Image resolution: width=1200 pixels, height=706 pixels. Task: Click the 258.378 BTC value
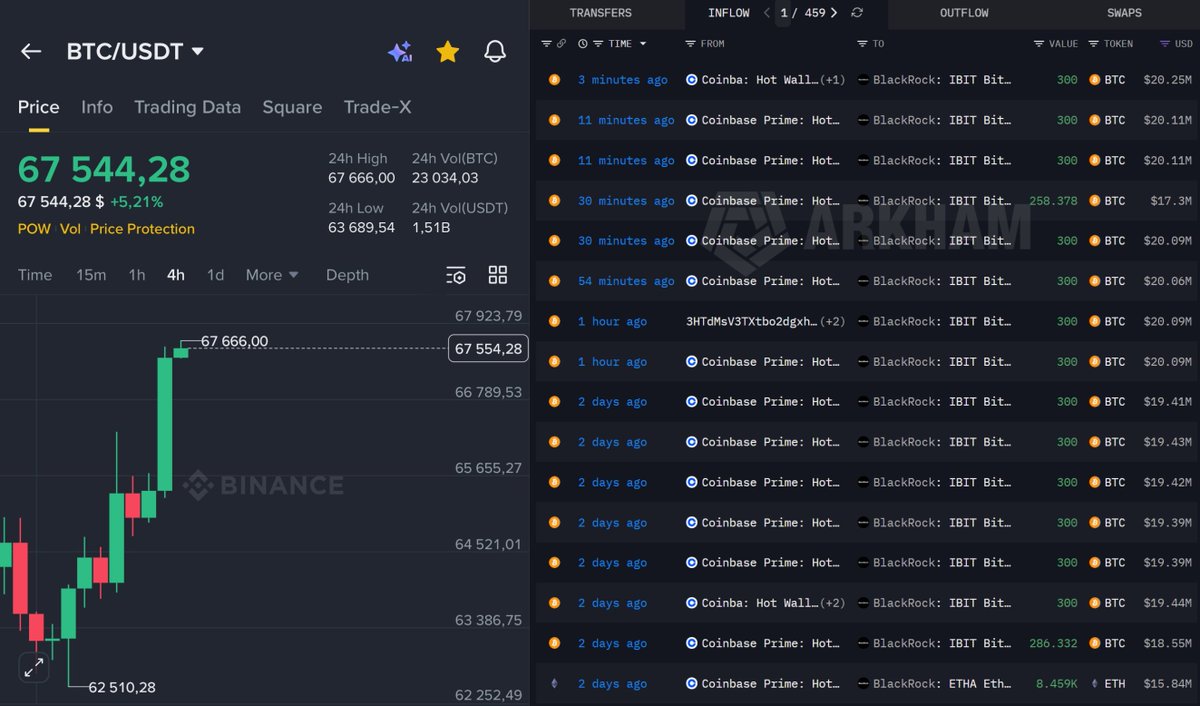(1053, 201)
